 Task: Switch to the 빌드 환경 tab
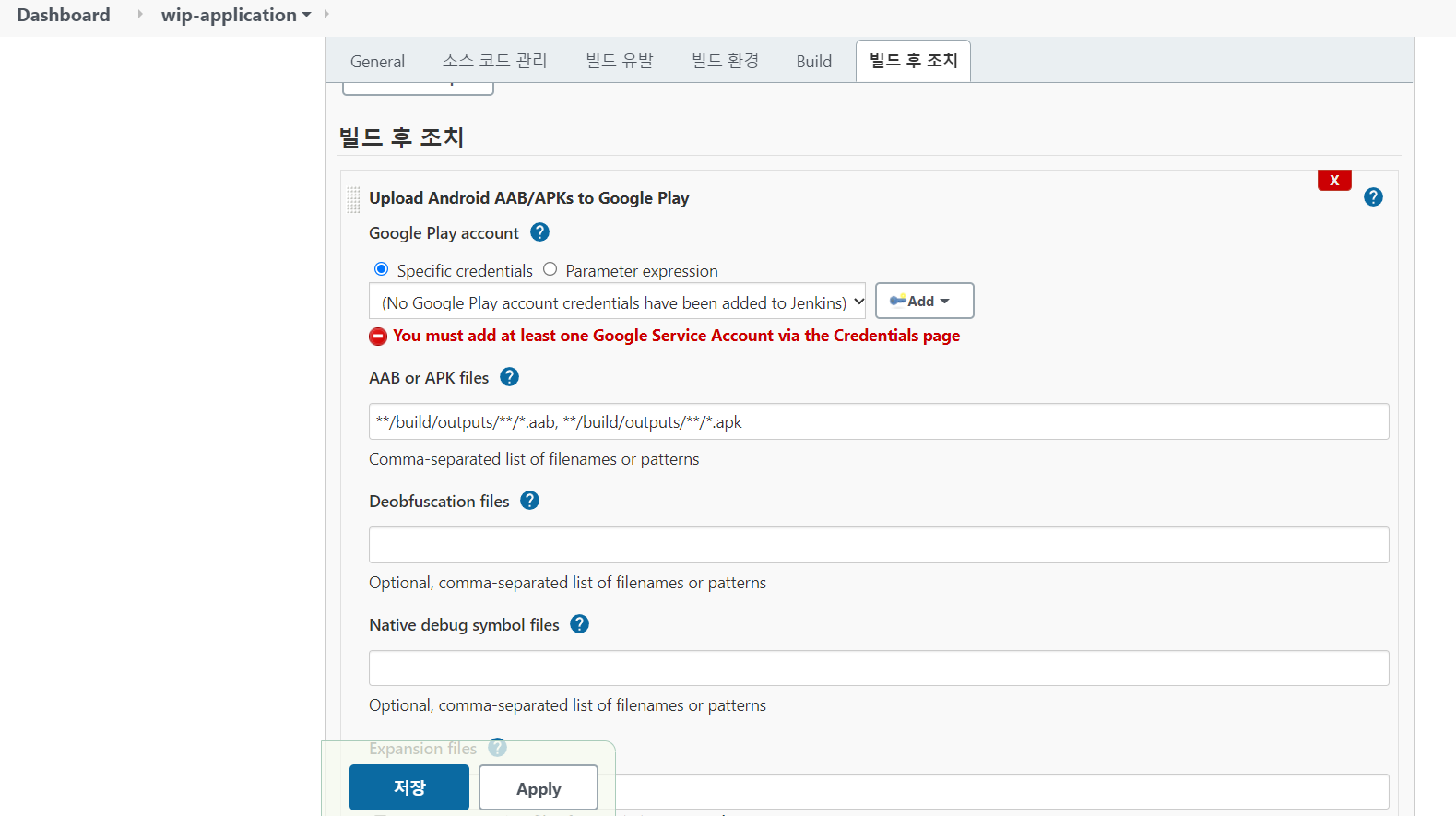coord(726,61)
